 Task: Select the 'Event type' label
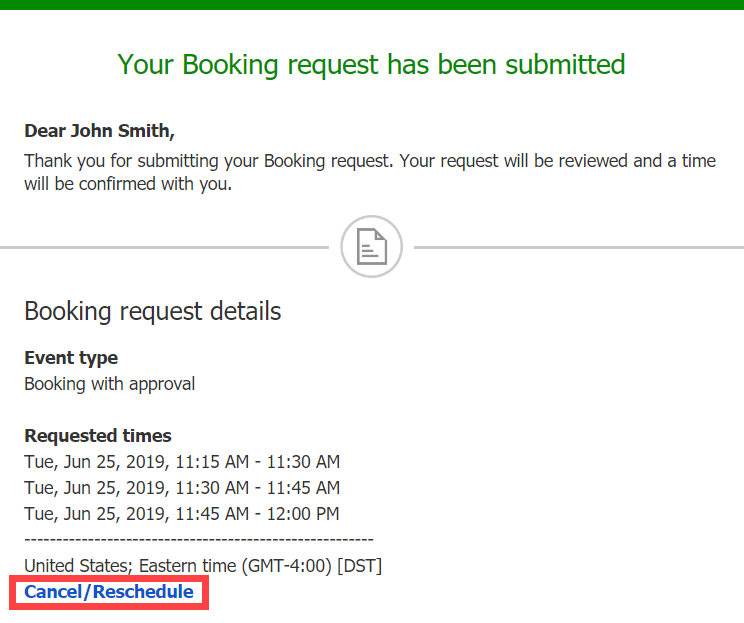tap(71, 357)
